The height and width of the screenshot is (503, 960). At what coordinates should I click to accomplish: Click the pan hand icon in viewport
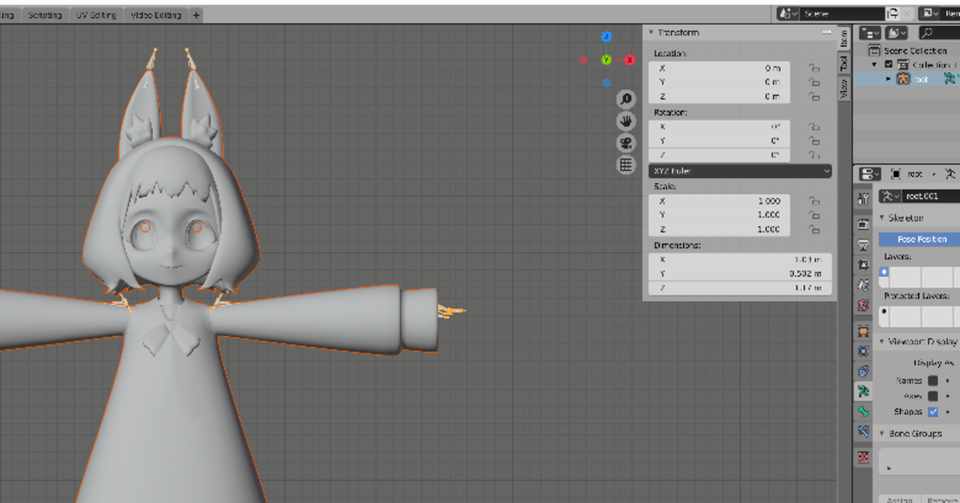(x=626, y=121)
